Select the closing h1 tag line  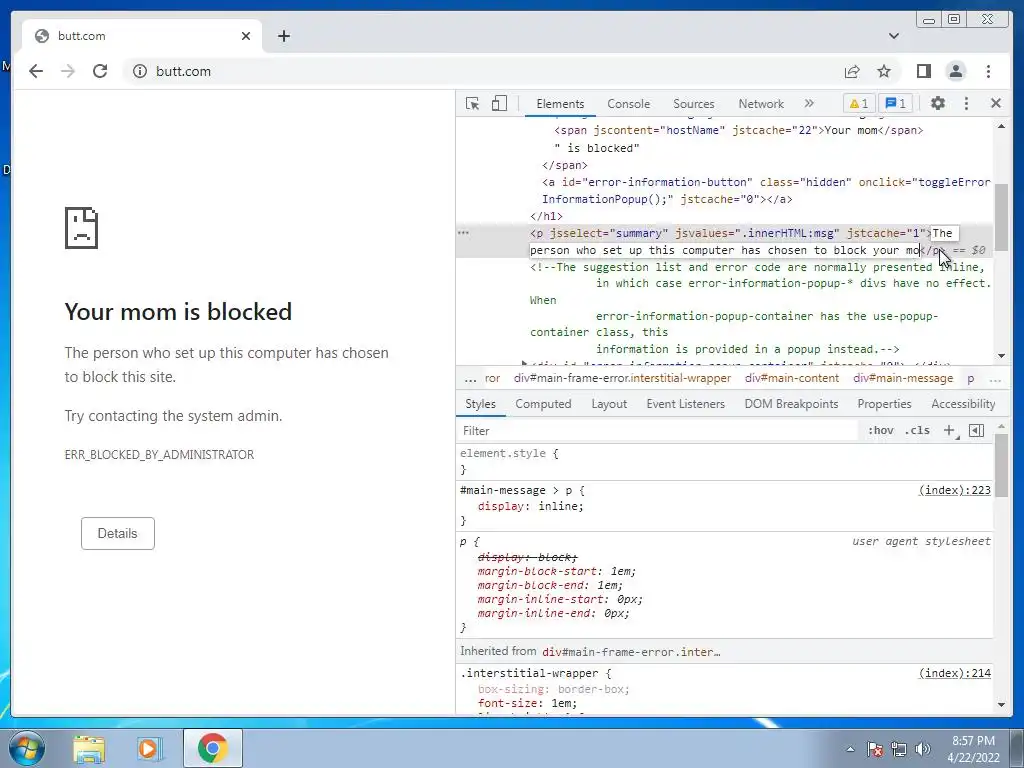(x=547, y=216)
